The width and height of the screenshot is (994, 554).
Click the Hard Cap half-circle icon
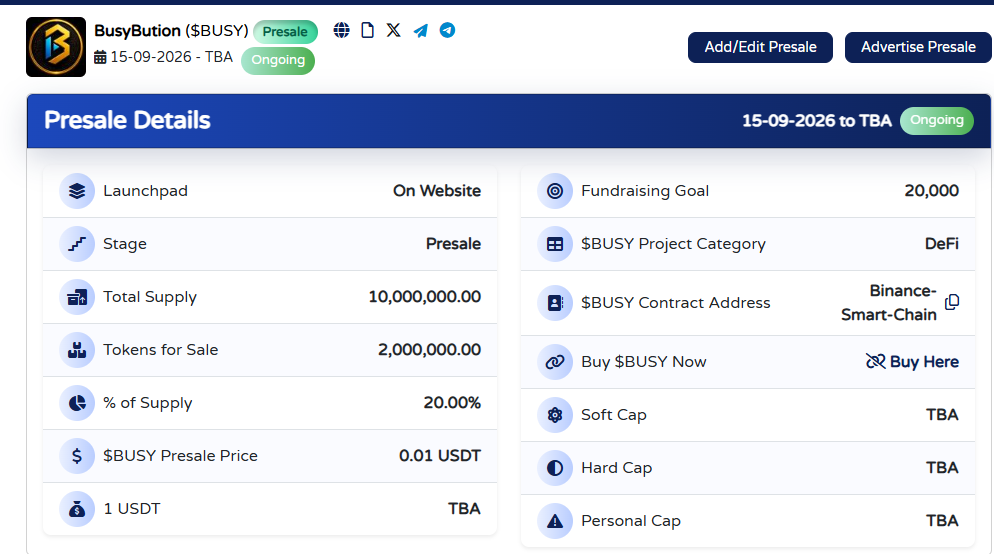tap(555, 468)
